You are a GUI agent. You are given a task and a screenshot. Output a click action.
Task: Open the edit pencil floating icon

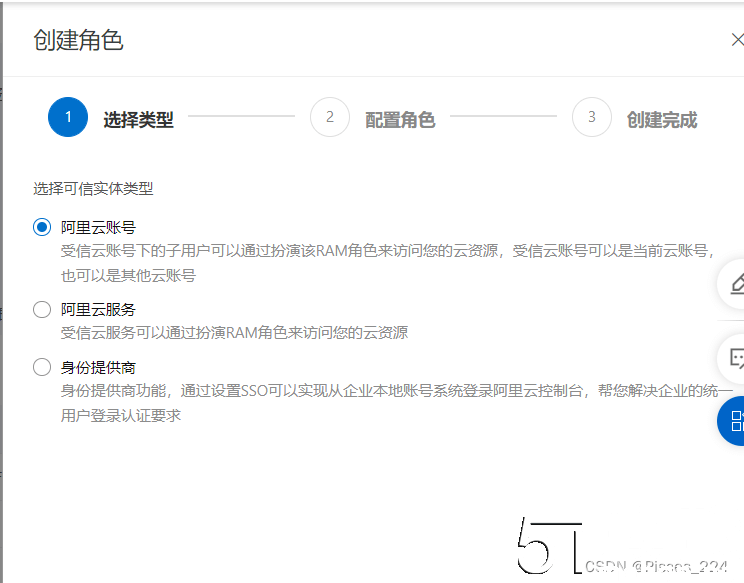[733, 284]
